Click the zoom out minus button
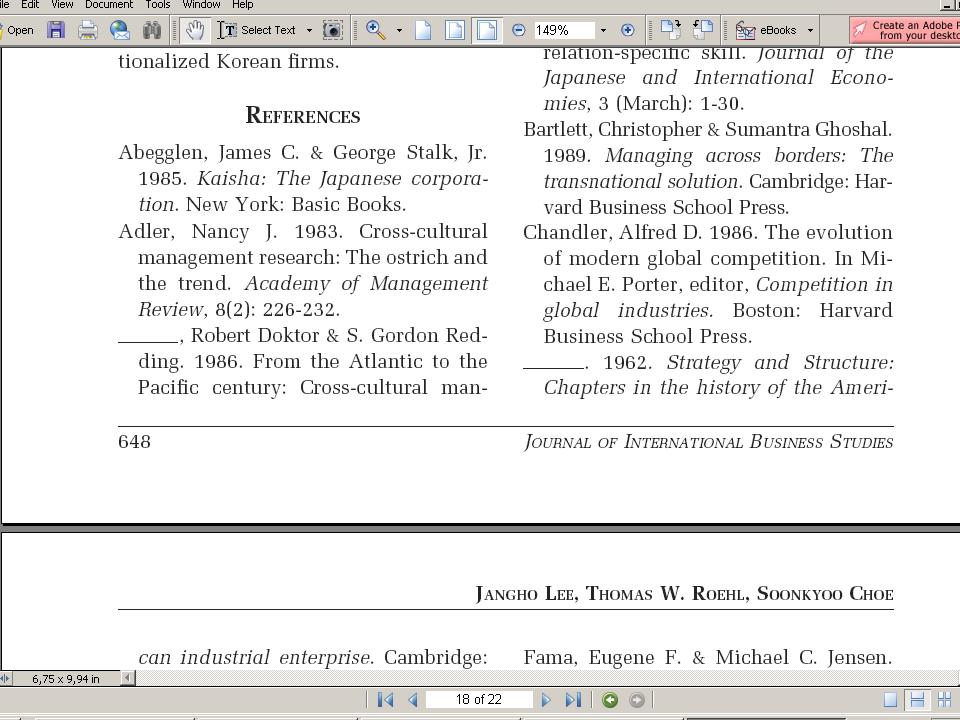The image size is (960, 720). coord(518,30)
